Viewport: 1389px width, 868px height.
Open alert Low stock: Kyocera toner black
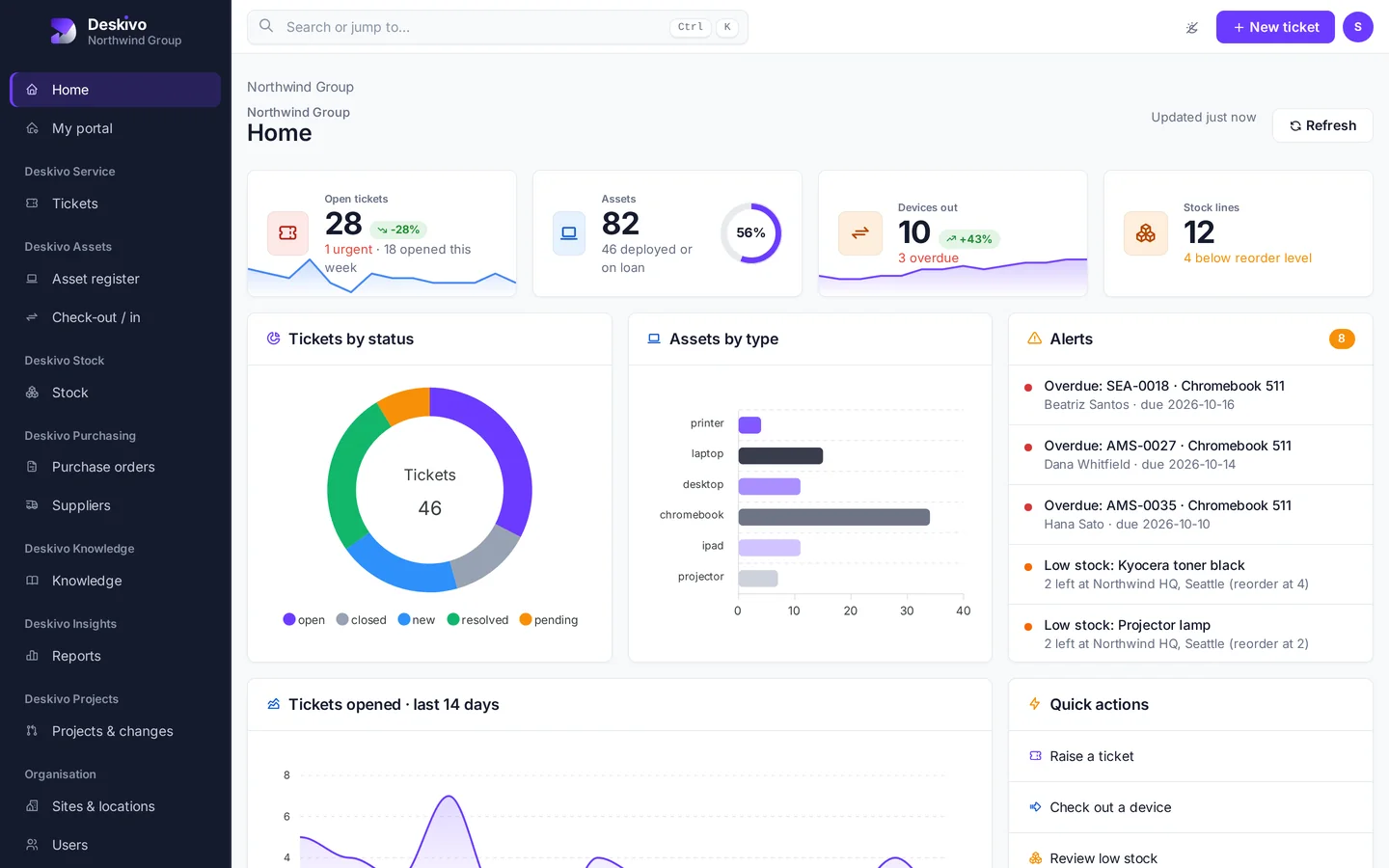click(1190, 574)
